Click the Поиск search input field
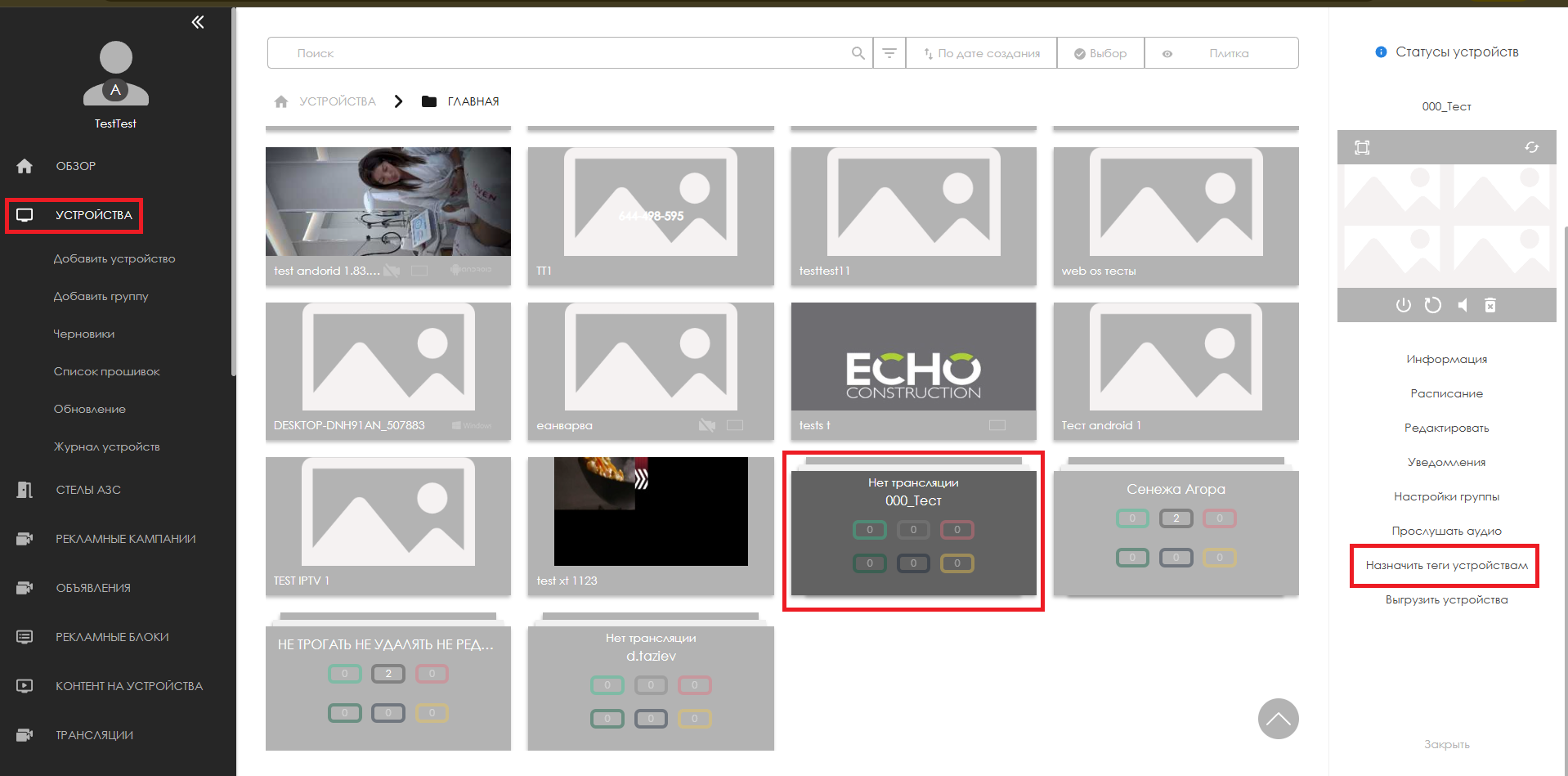Screen dimensions: 1568x776 564,53
